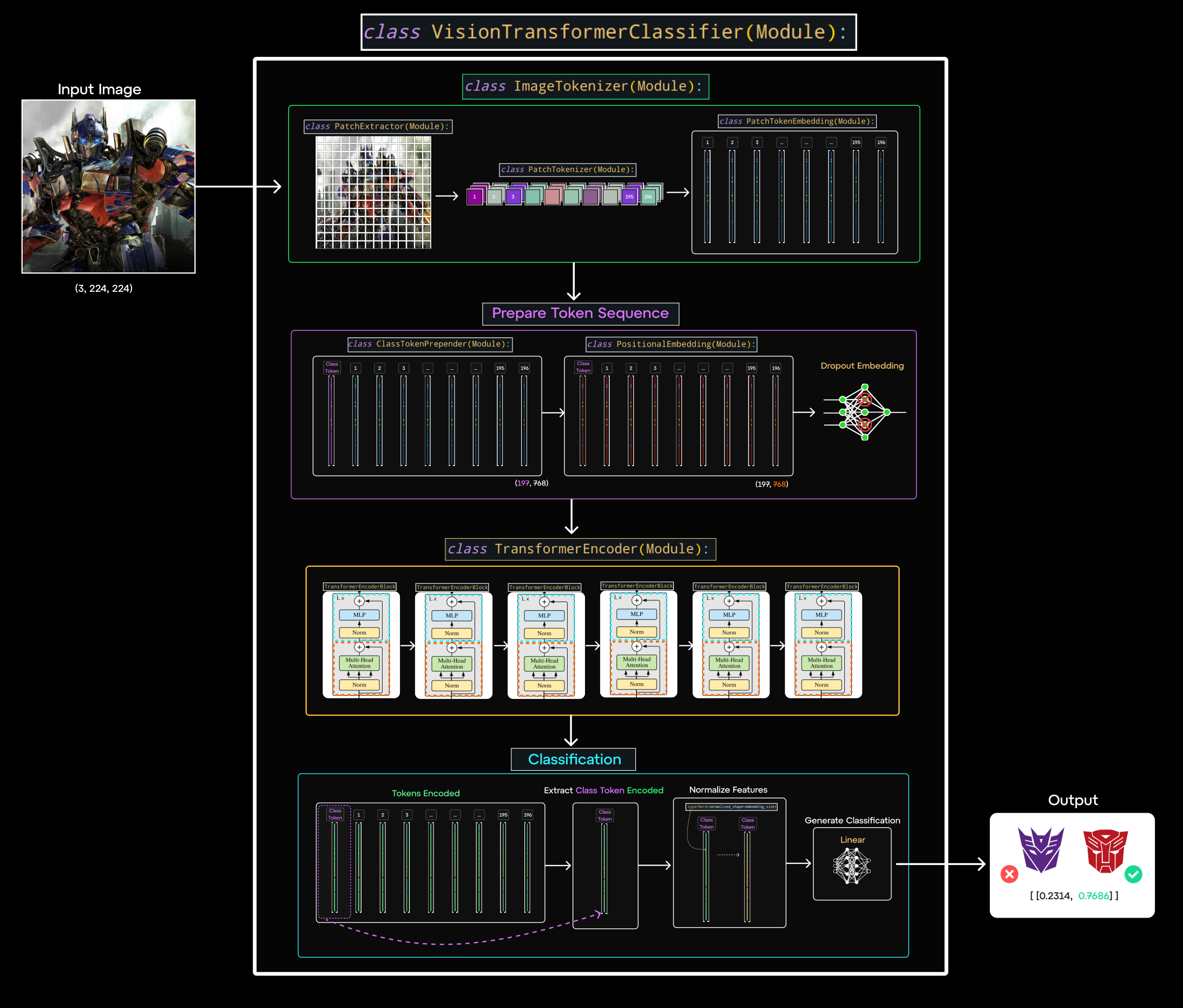Viewport: 1183px width, 1008px height.
Task: Click the red Autobot logo in Output
Action: (x=1106, y=850)
